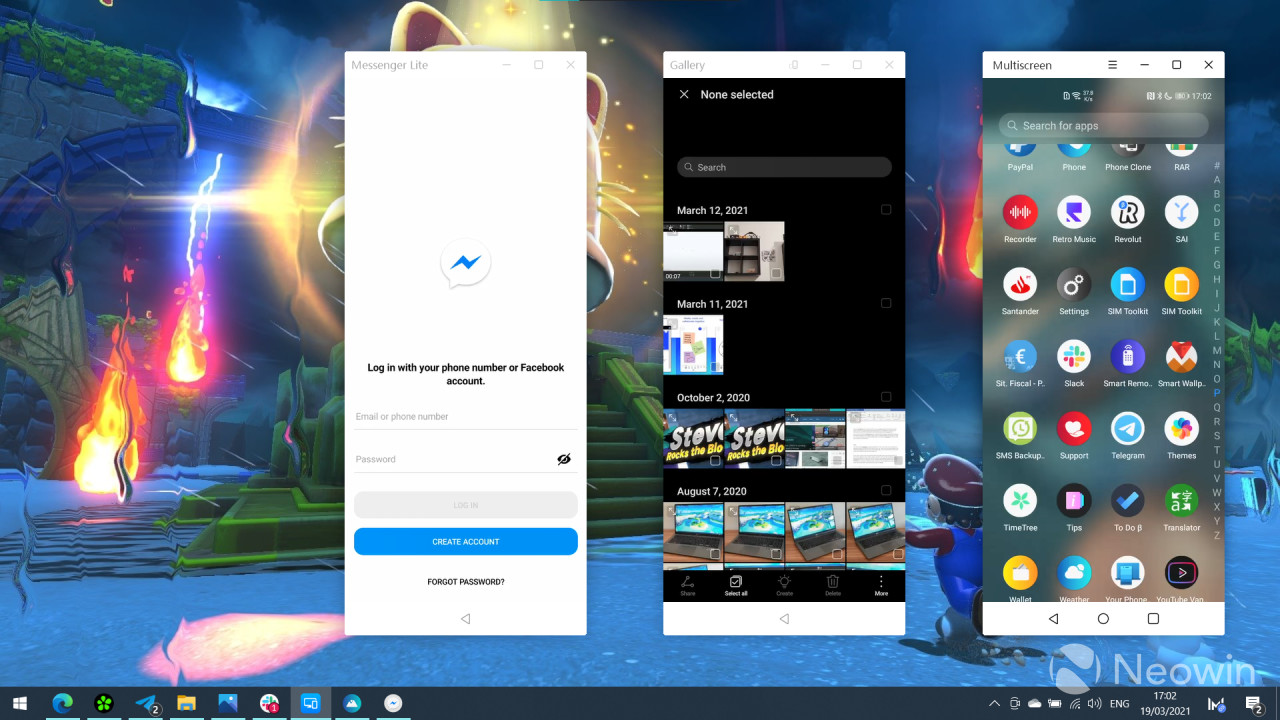Select the March 12 video thumbnail checkbox
The width and height of the screenshot is (1280, 720).
coord(715,273)
